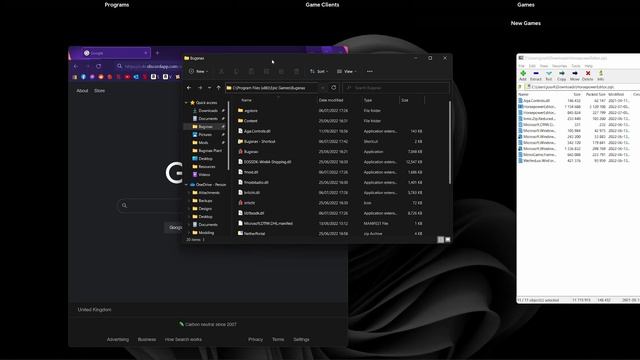Sort 7-Zip list by Packed Size column
Viewport: 640px width, 360px height.
(x=596, y=94)
